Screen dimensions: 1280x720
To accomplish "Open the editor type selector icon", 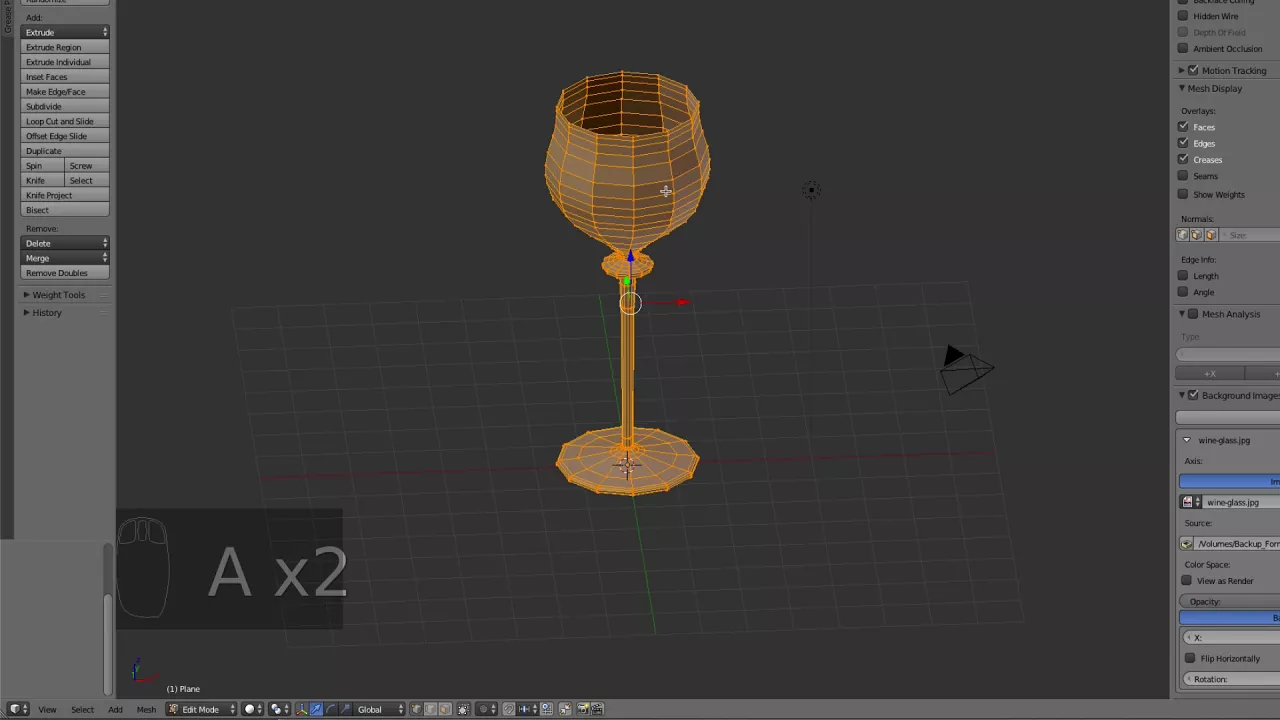I will (x=18, y=709).
